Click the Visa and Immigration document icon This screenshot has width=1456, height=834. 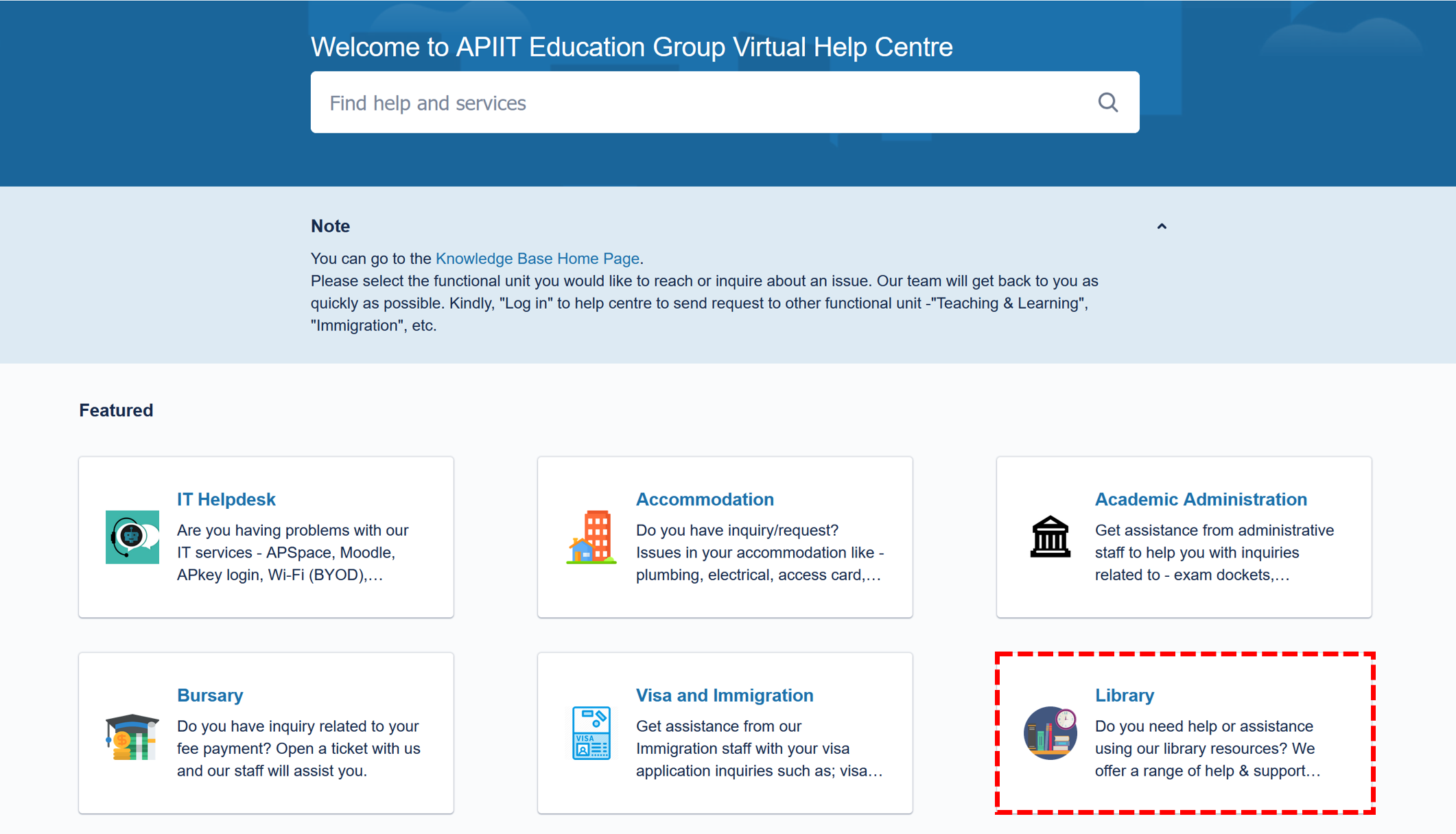[591, 733]
